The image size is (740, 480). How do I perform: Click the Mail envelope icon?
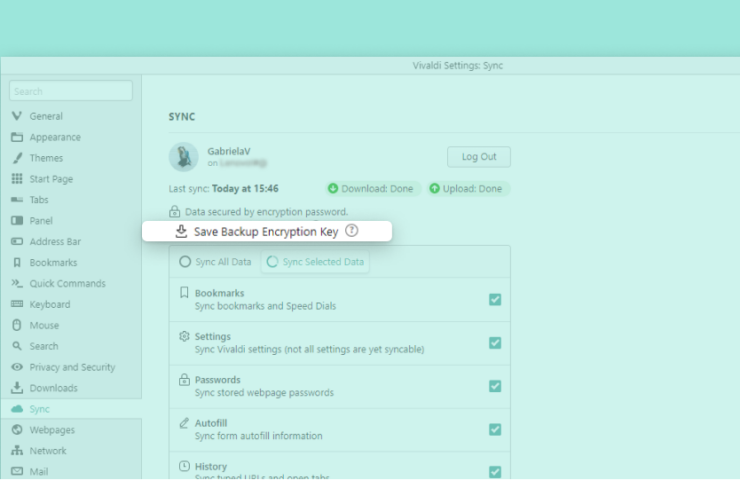(17, 471)
